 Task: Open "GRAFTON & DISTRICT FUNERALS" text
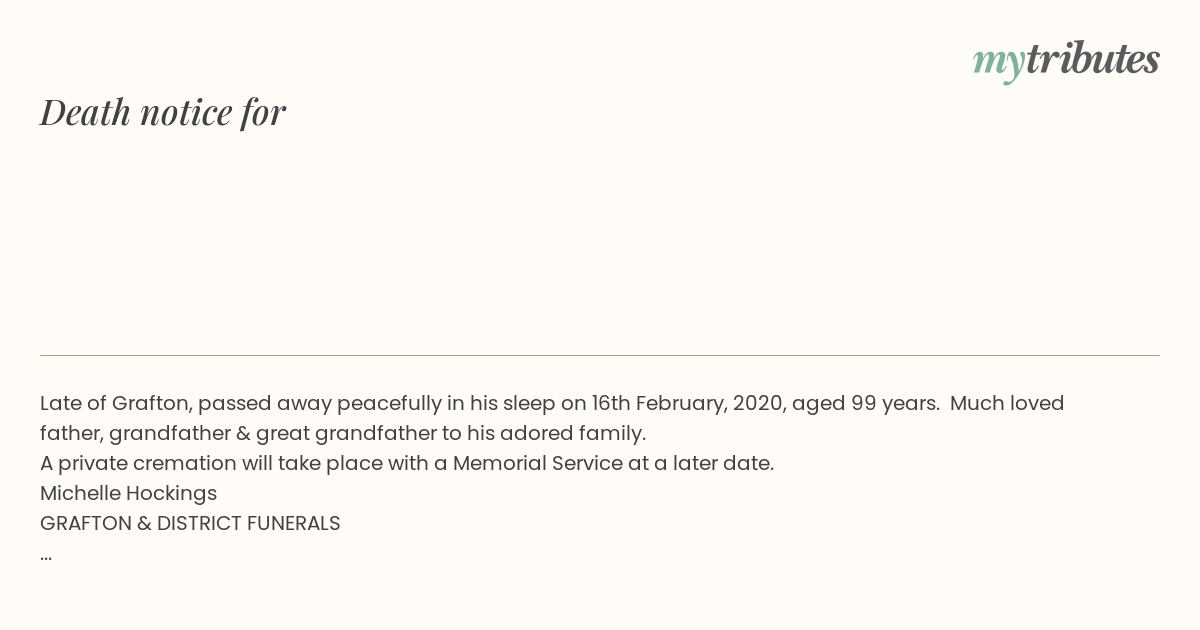[x=190, y=524]
